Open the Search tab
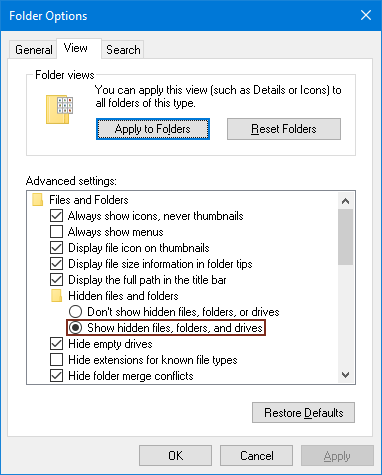 (x=123, y=50)
